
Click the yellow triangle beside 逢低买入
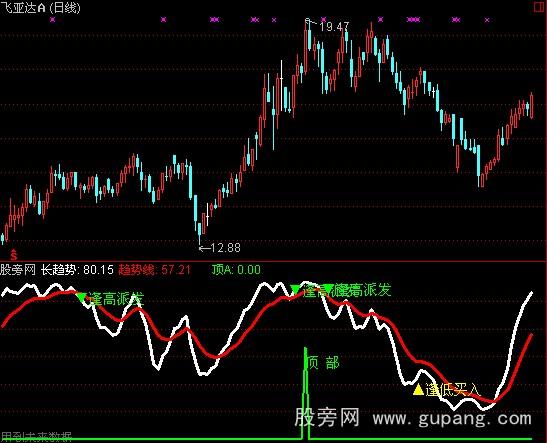point(418,389)
